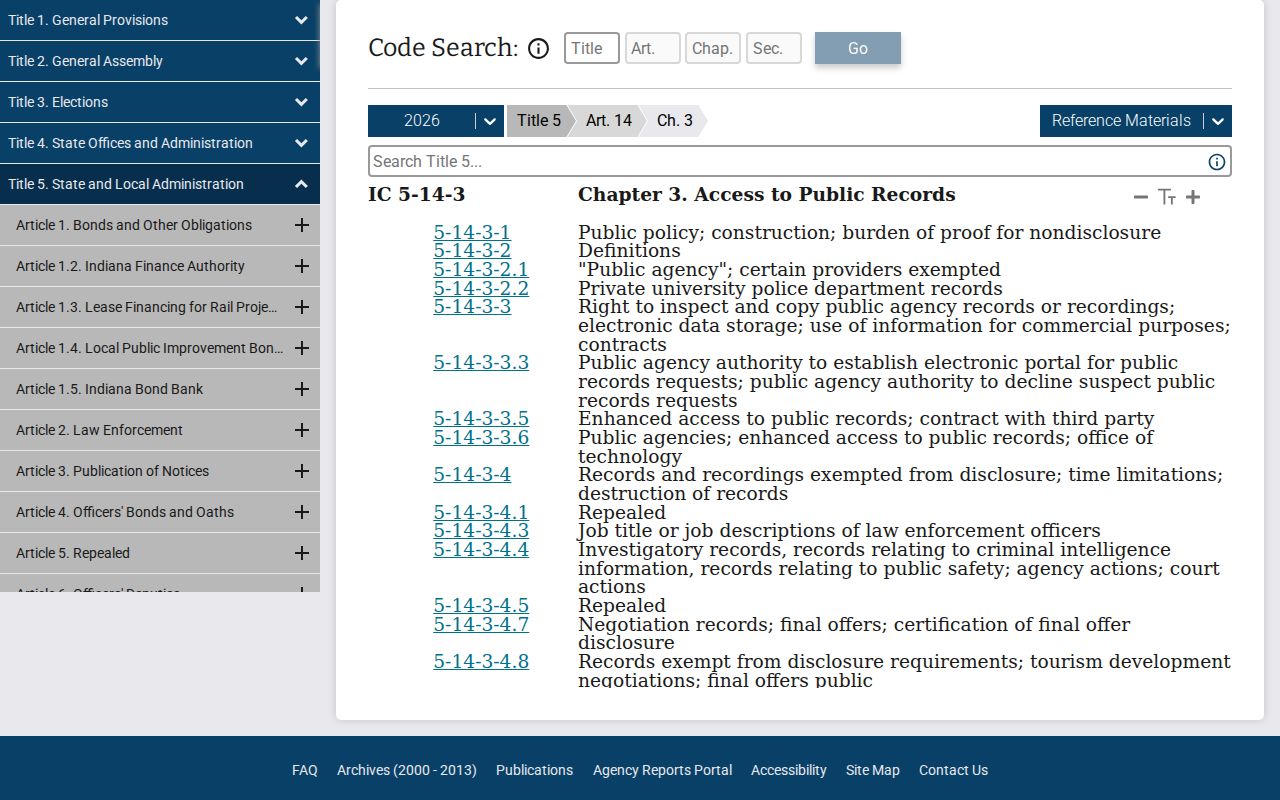The height and width of the screenshot is (800, 1280).
Task: Open Agency Reports Portal footer link
Action: coord(662,770)
